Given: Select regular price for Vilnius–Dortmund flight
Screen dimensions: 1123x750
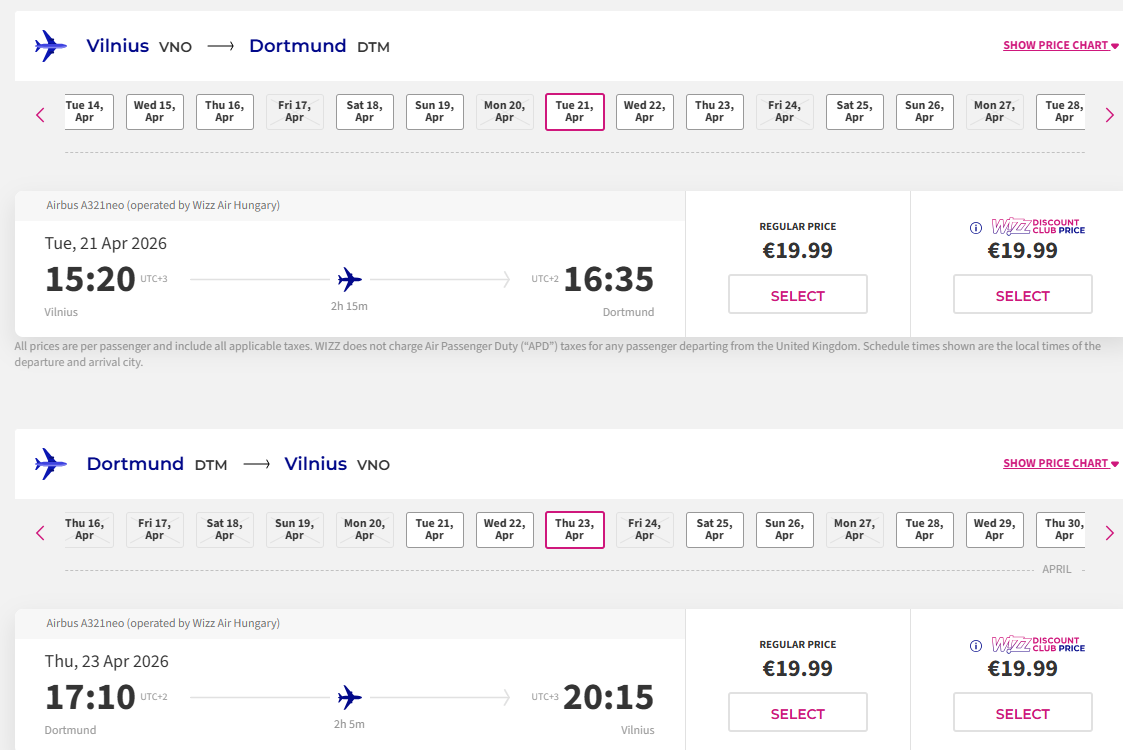Looking at the screenshot, I should 797,296.
